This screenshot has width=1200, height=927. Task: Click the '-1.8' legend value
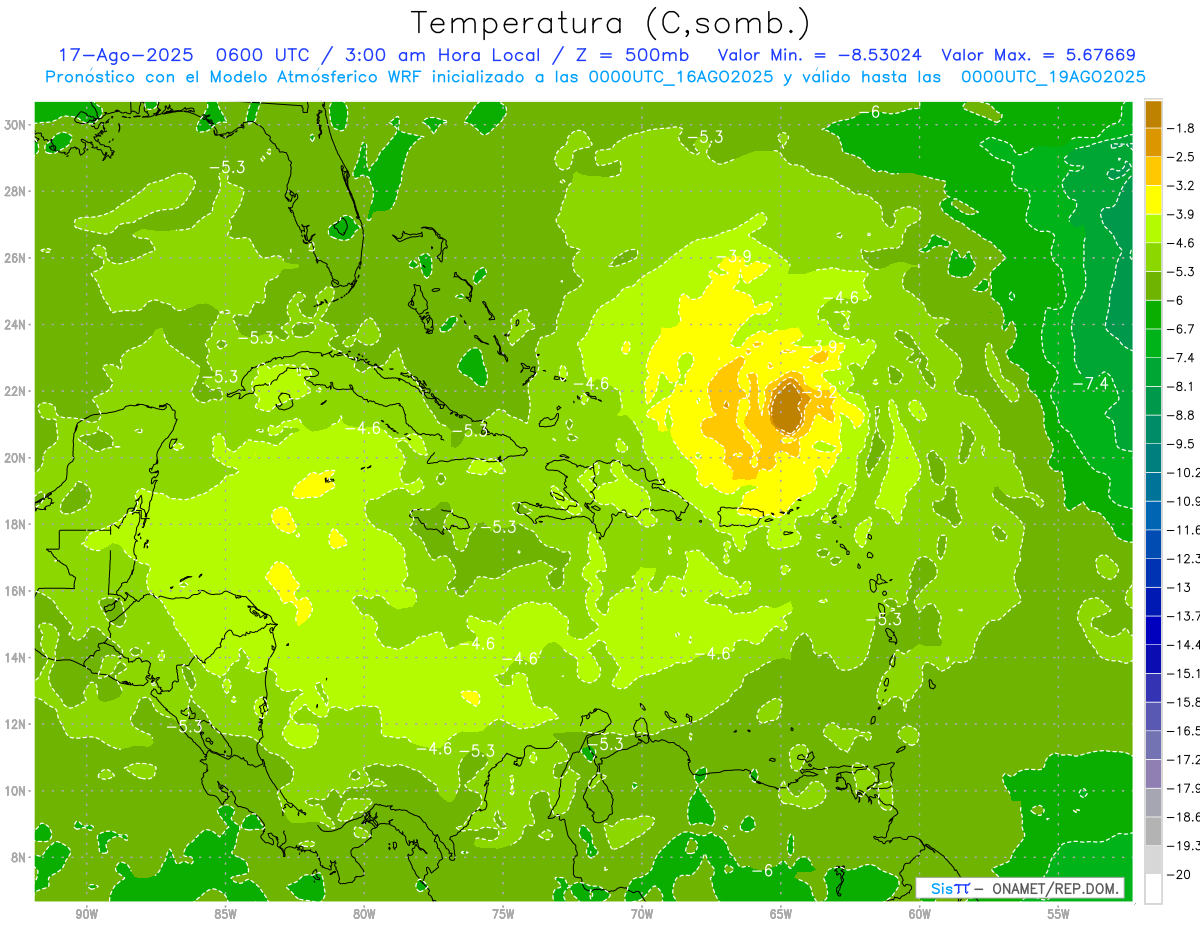pos(1182,128)
